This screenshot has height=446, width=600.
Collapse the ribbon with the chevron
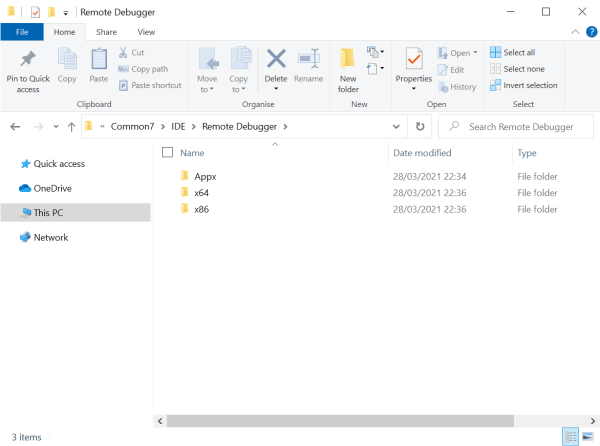pos(575,32)
